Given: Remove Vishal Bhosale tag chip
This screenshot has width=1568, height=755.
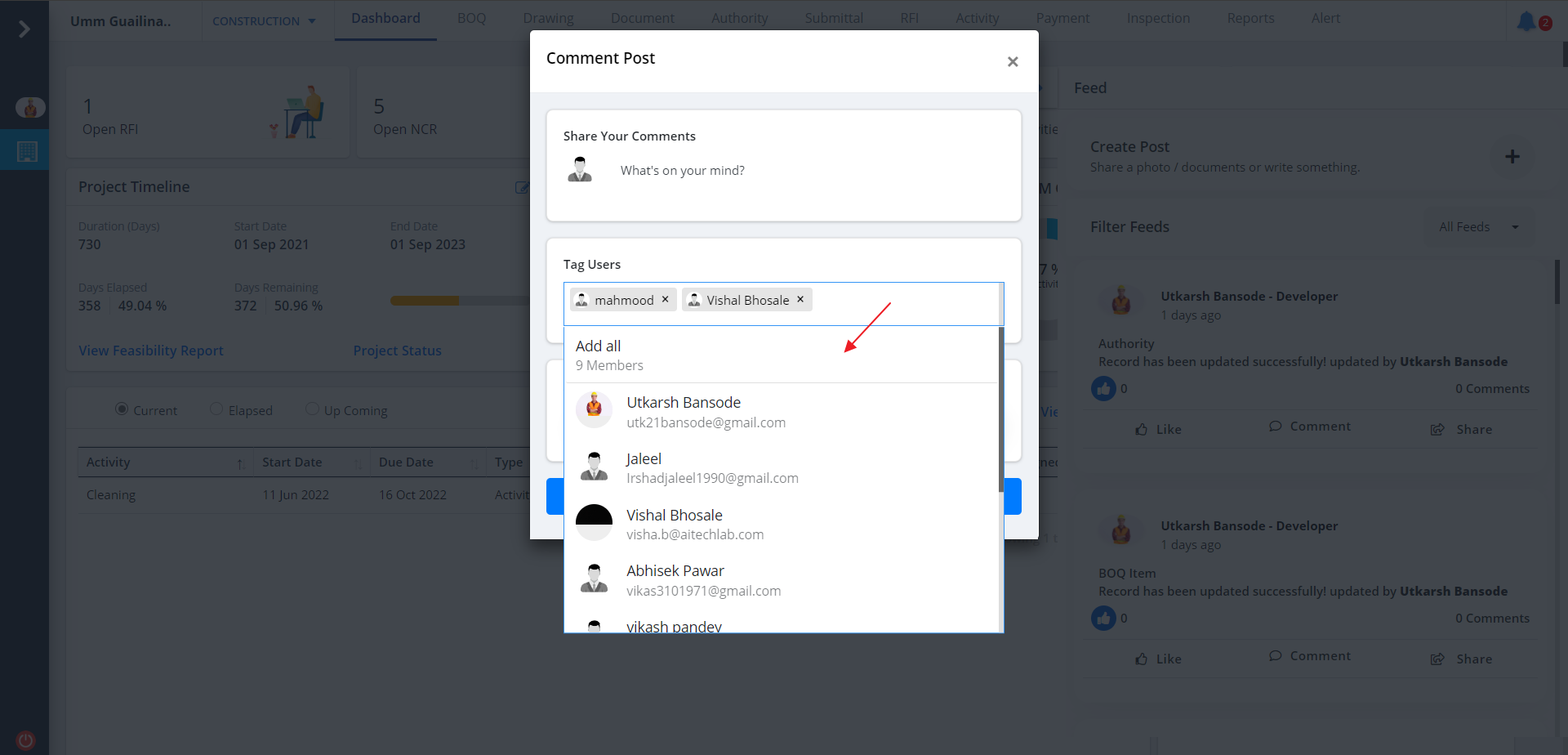Looking at the screenshot, I should pos(800,300).
